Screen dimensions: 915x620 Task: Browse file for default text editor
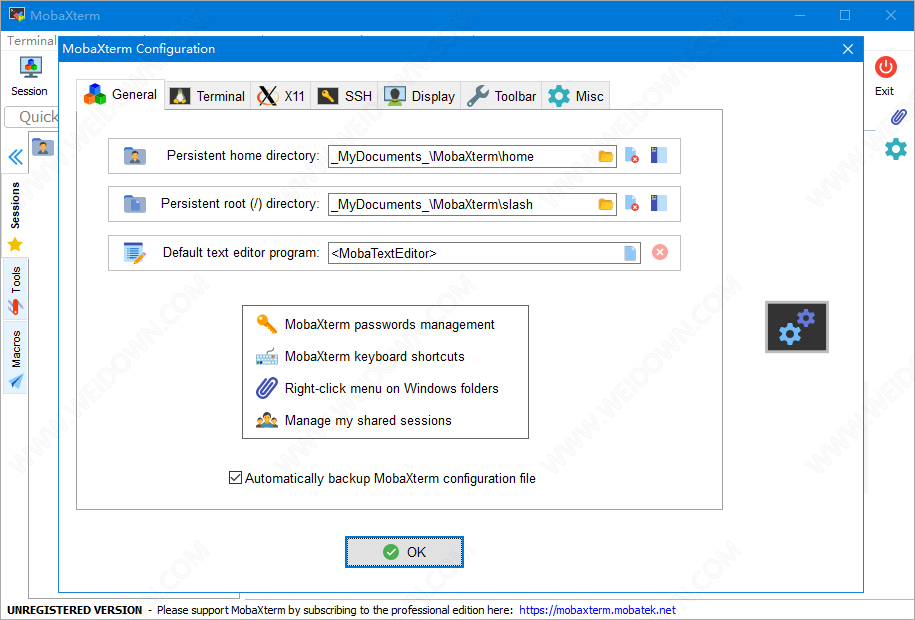(630, 253)
